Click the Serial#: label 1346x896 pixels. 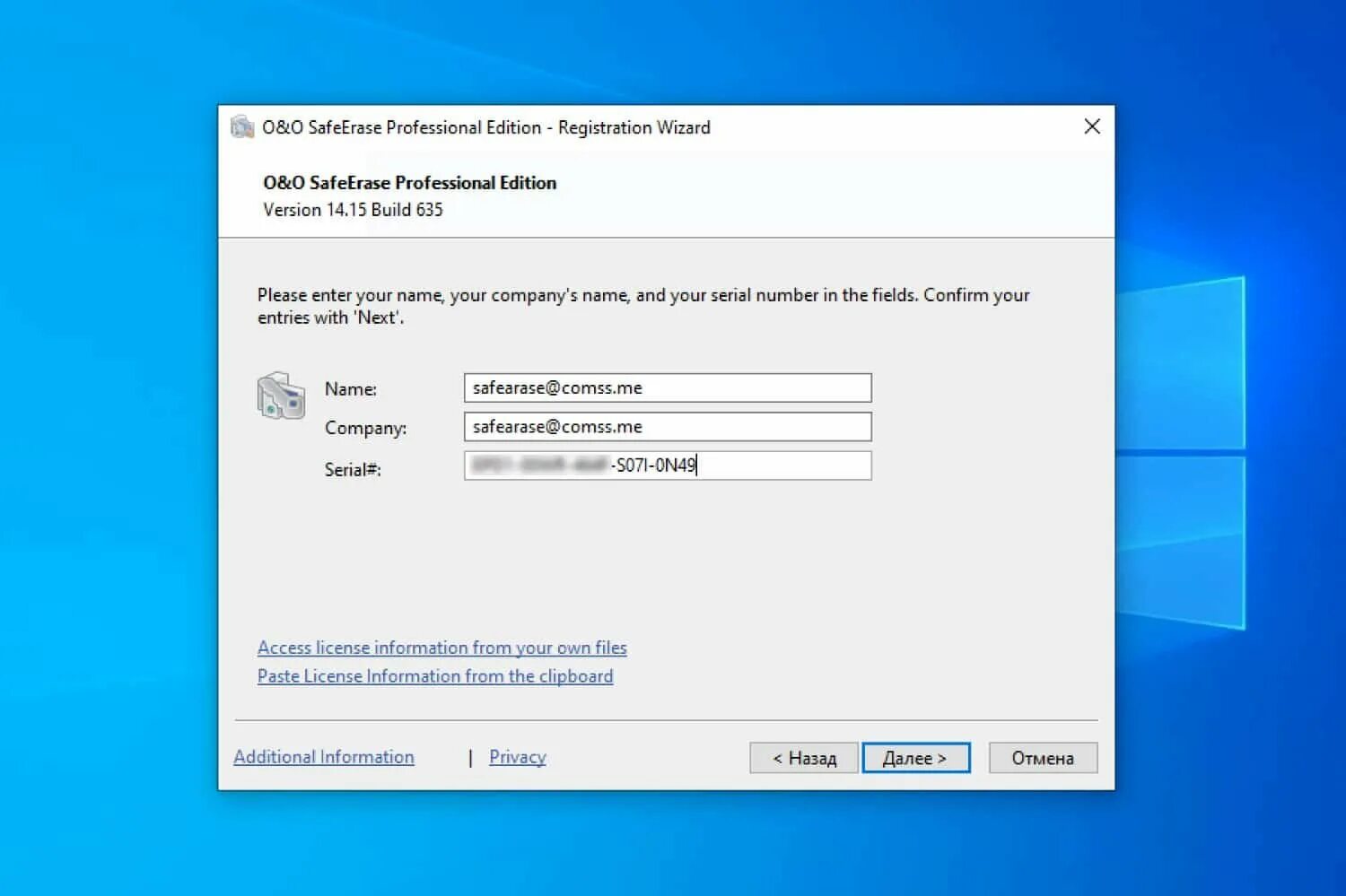(353, 470)
